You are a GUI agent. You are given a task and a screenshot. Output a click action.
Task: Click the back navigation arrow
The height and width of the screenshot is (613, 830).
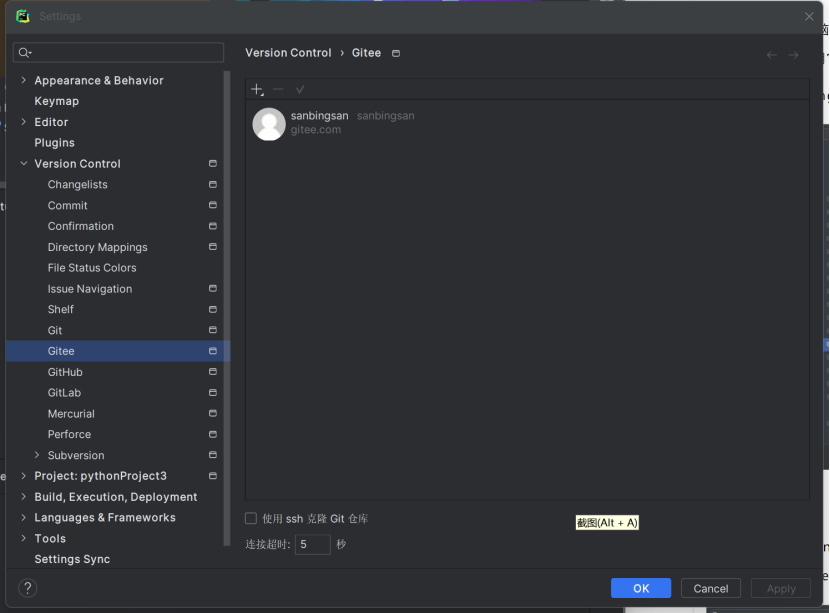pos(772,55)
